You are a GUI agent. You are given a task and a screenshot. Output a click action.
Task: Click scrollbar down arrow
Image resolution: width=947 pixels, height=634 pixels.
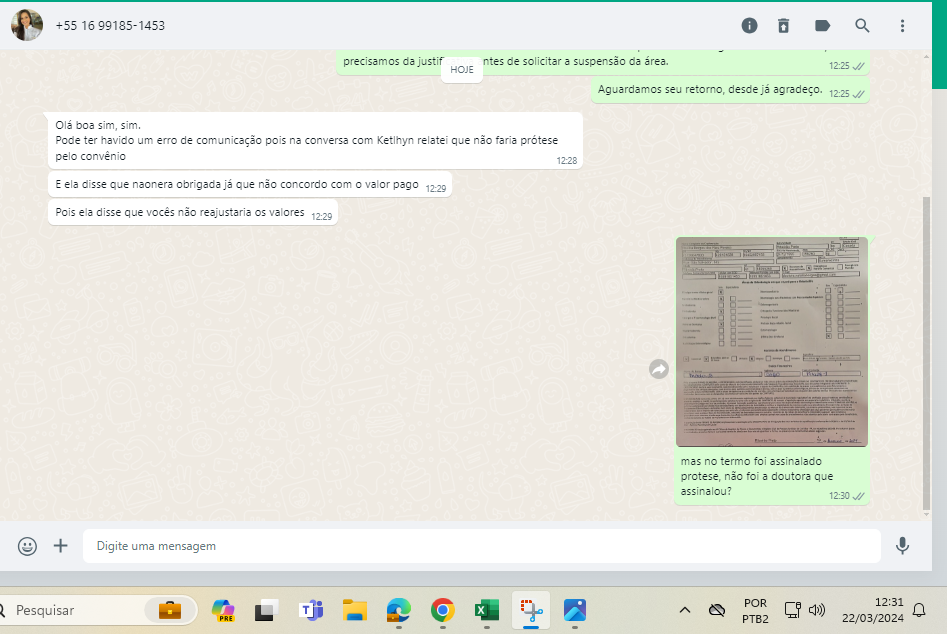tap(926, 514)
